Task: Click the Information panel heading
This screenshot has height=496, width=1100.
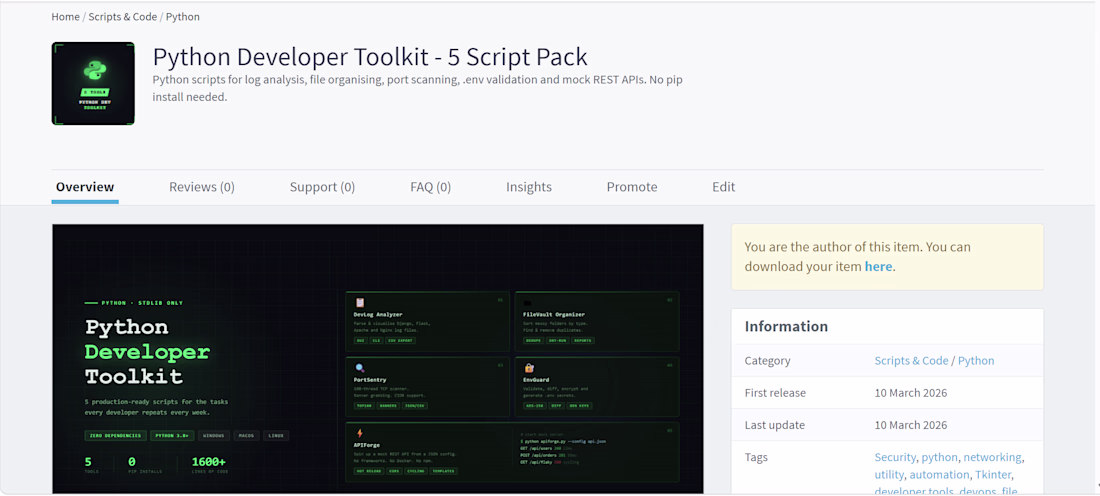Action: point(786,326)
